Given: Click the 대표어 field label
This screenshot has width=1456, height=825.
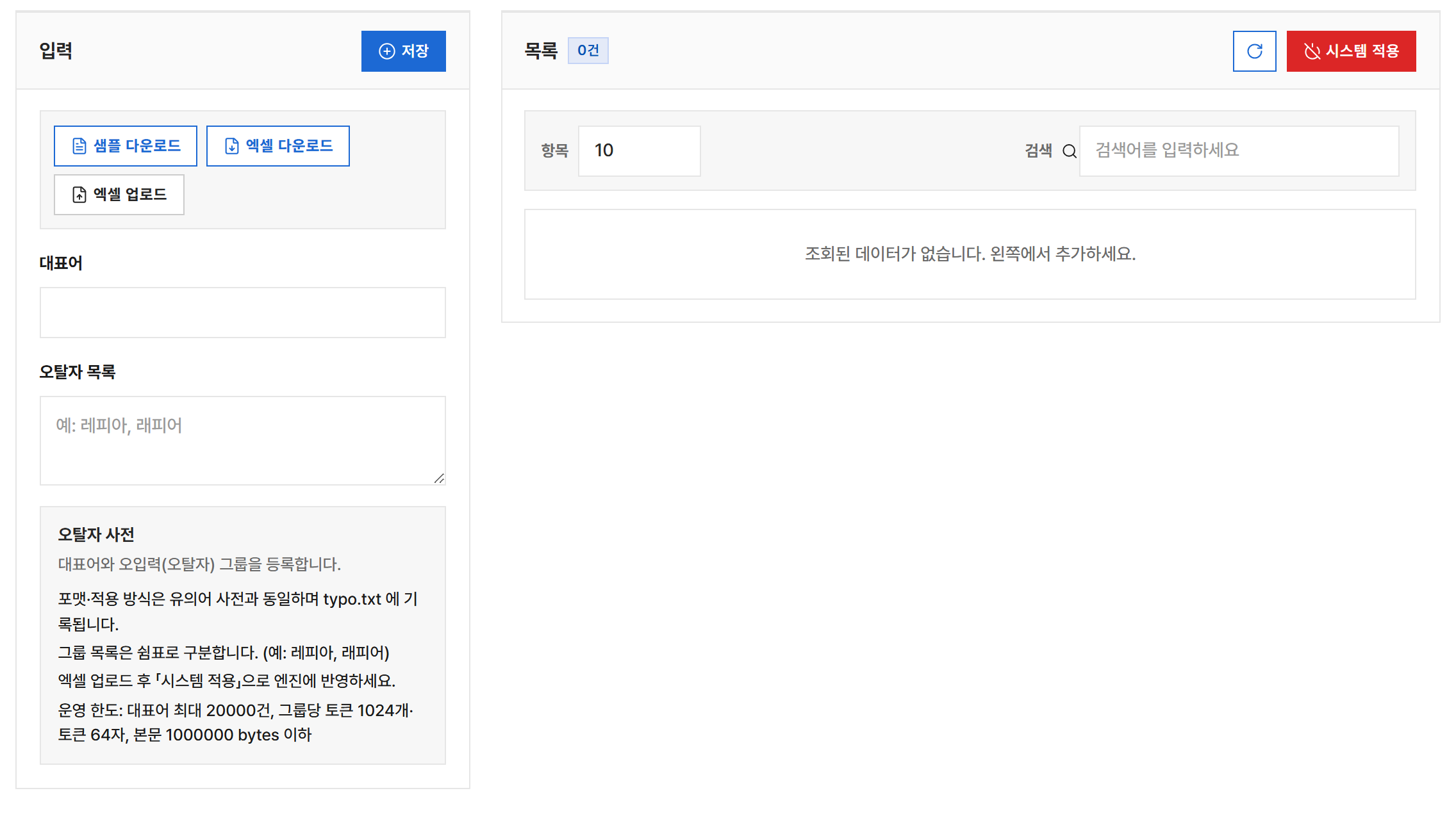Looking at the screenshot, I should [61, 263].
